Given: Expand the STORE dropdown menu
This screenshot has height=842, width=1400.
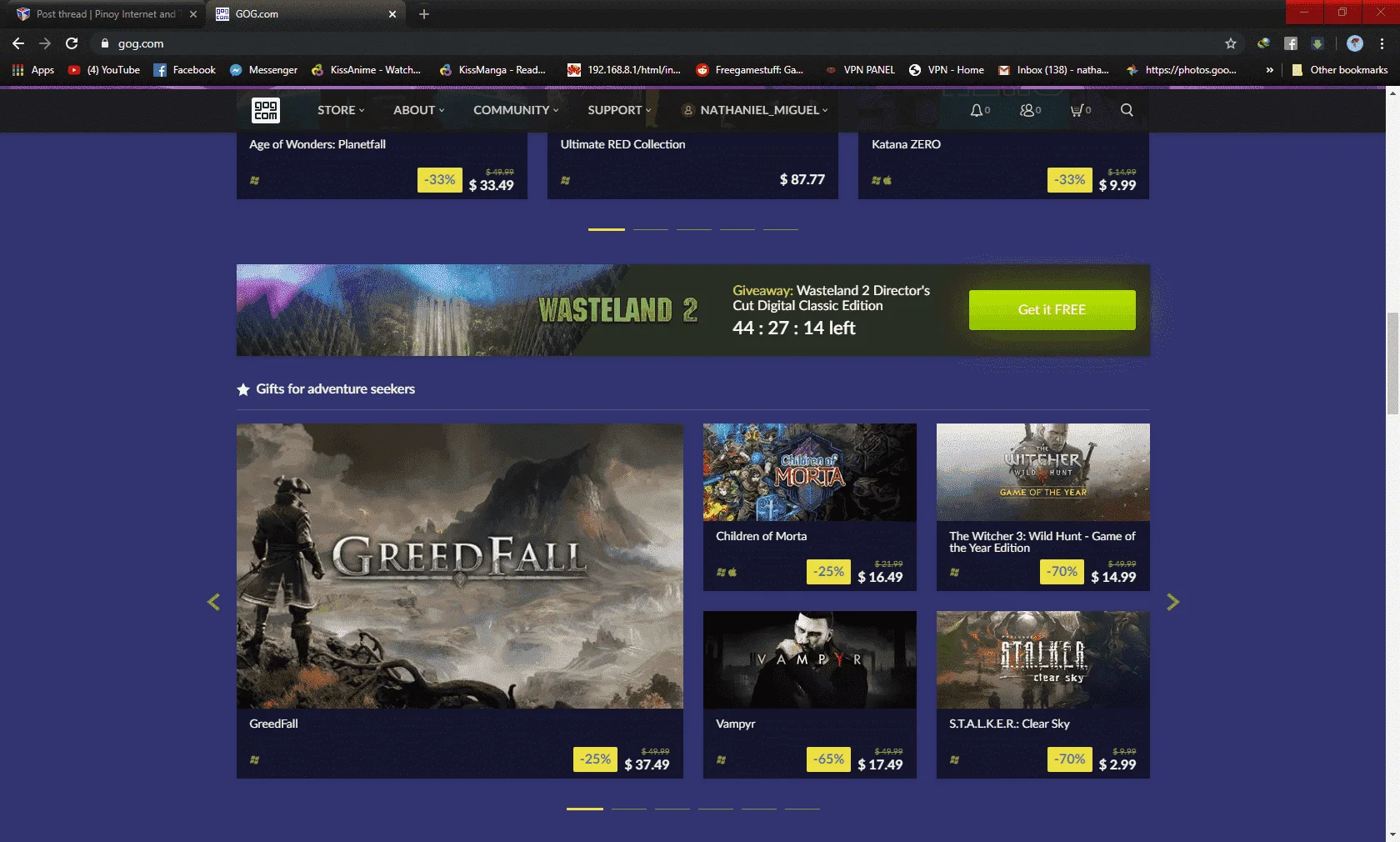Looking at the screenshot, I should point(341,110).
